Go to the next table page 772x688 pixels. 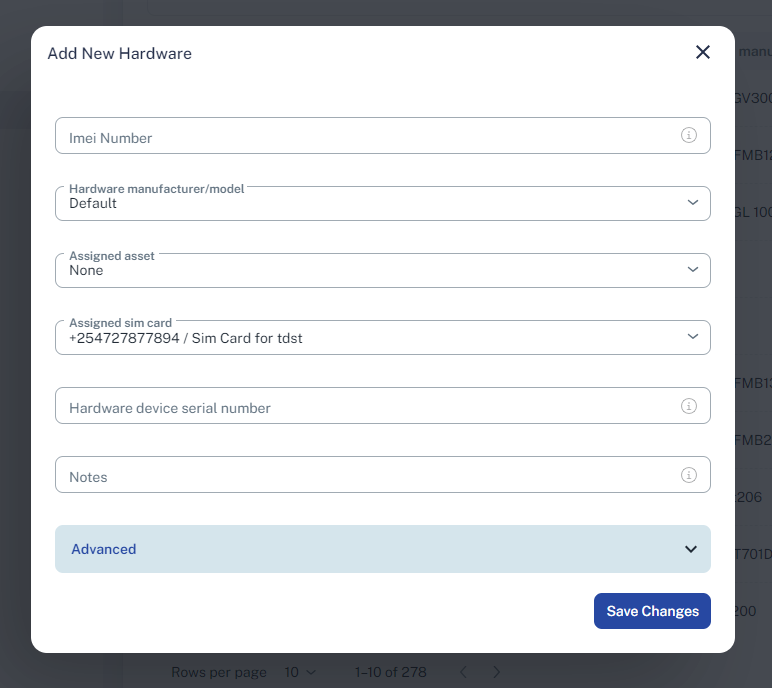click(x=496, y=672)
